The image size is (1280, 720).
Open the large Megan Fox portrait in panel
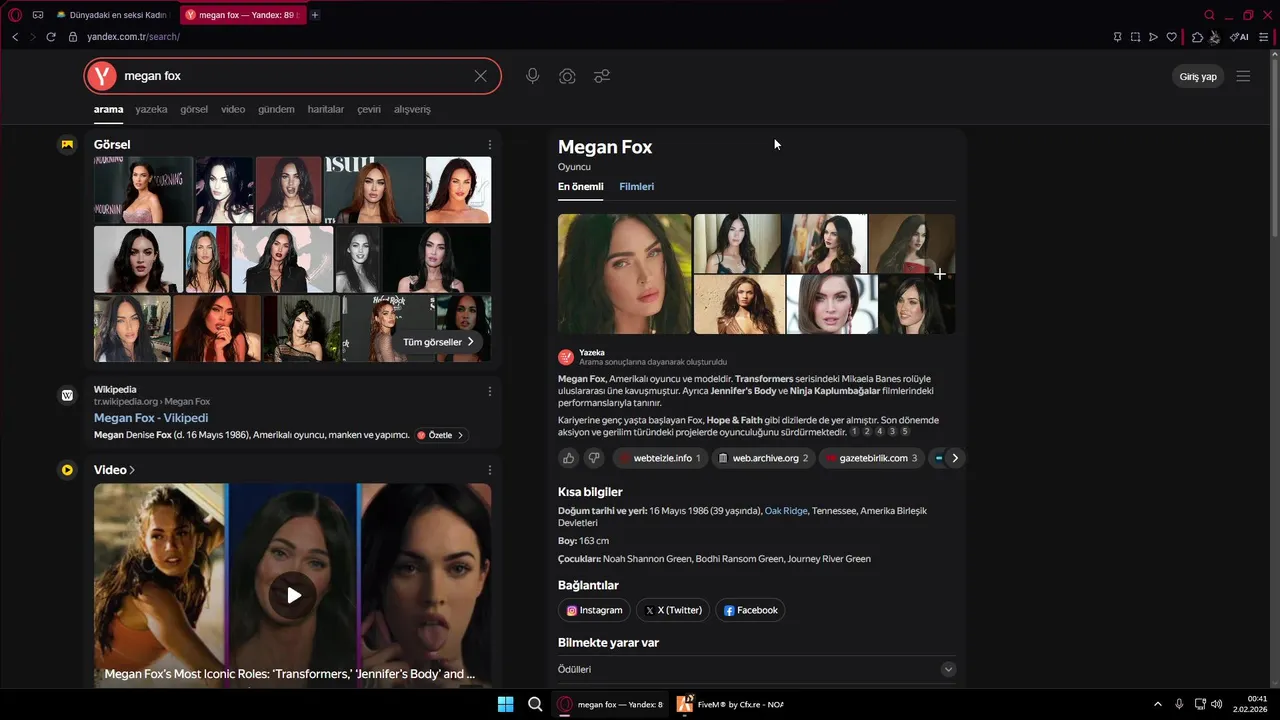625,274
